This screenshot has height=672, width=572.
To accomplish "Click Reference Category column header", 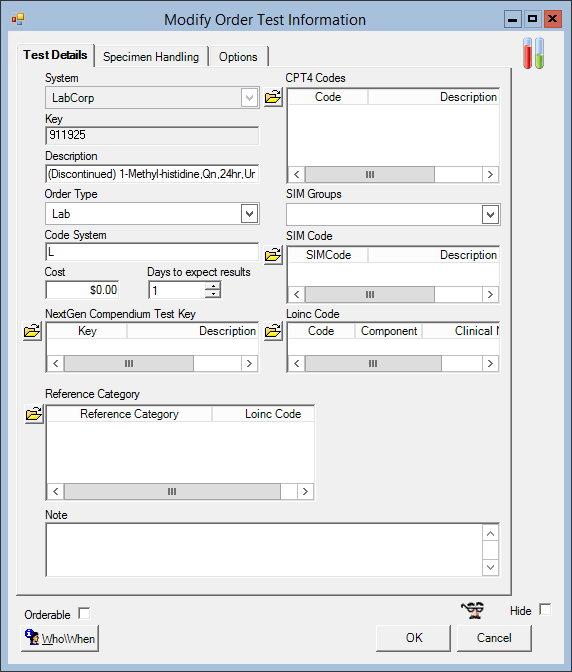I will pos(129,414).
